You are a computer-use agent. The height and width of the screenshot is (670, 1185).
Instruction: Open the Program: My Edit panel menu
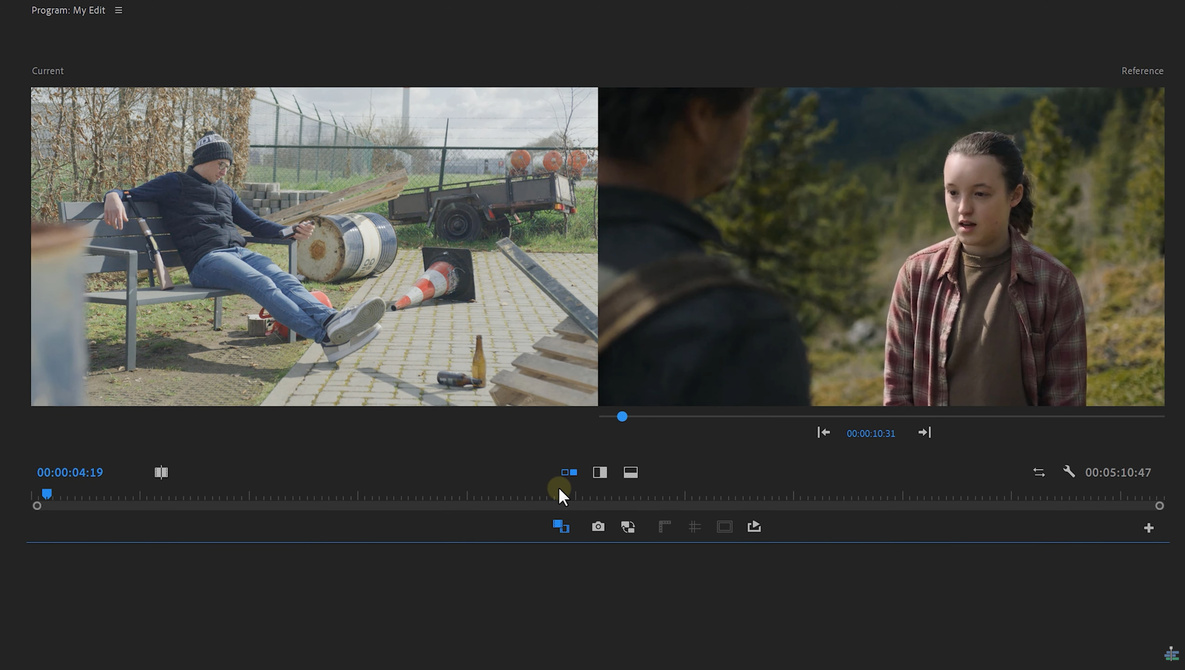click(x=118, y=10)
